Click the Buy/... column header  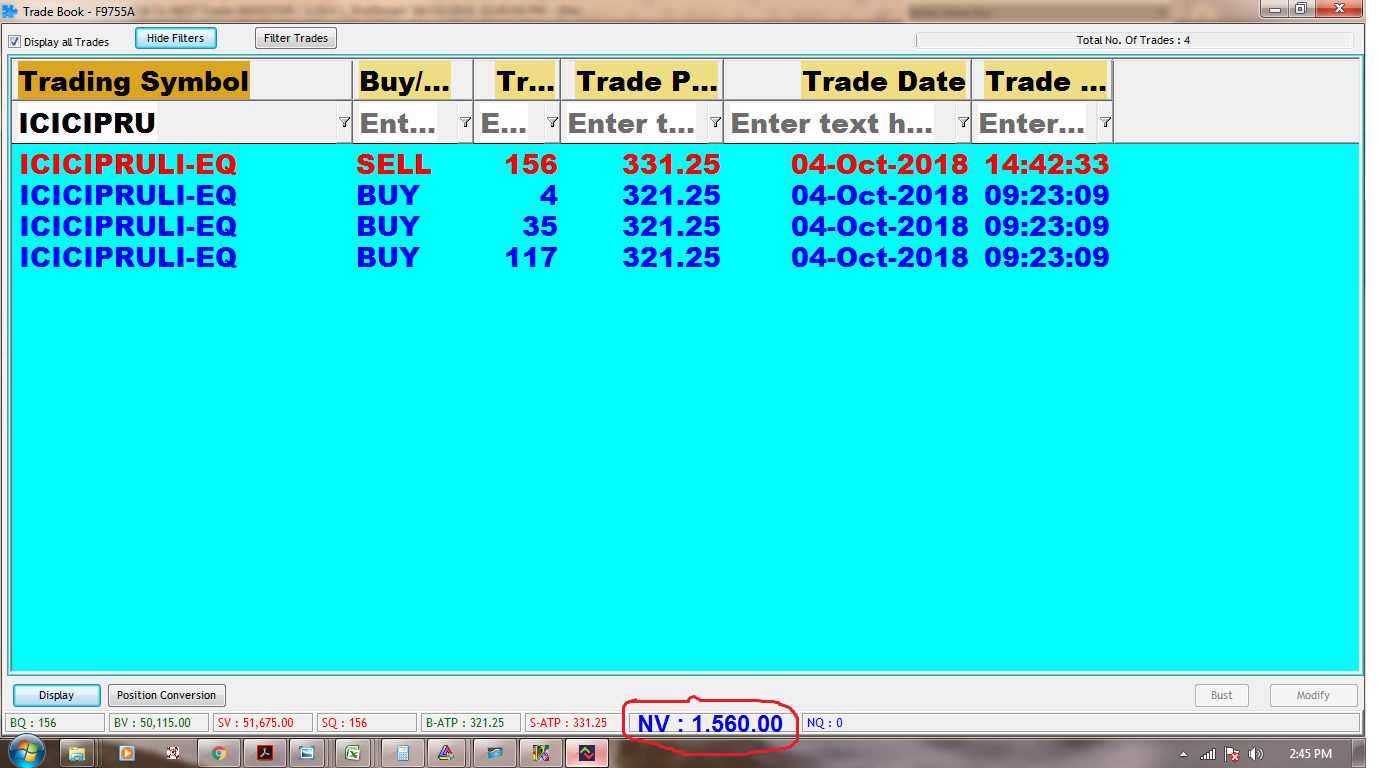(x=413, y=81)
